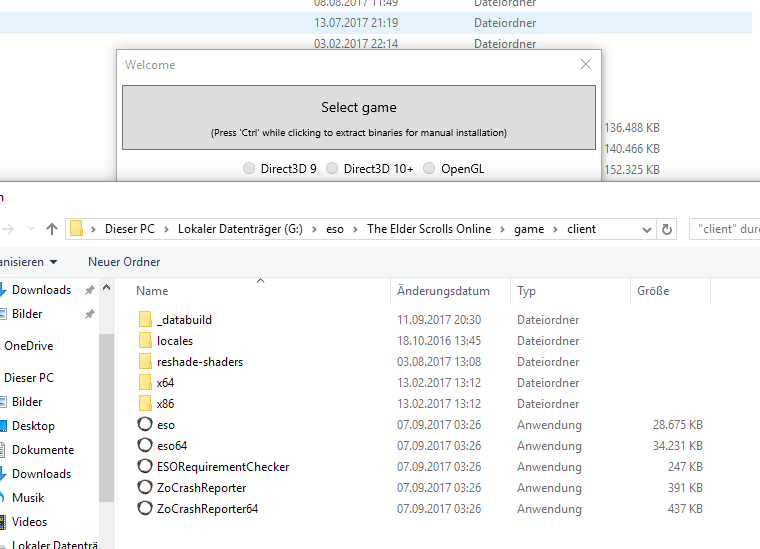Viewport: 760px width, 549px height.
Task: Navigate to eso breadcrumb segment
Action: (x=334, y=229)
